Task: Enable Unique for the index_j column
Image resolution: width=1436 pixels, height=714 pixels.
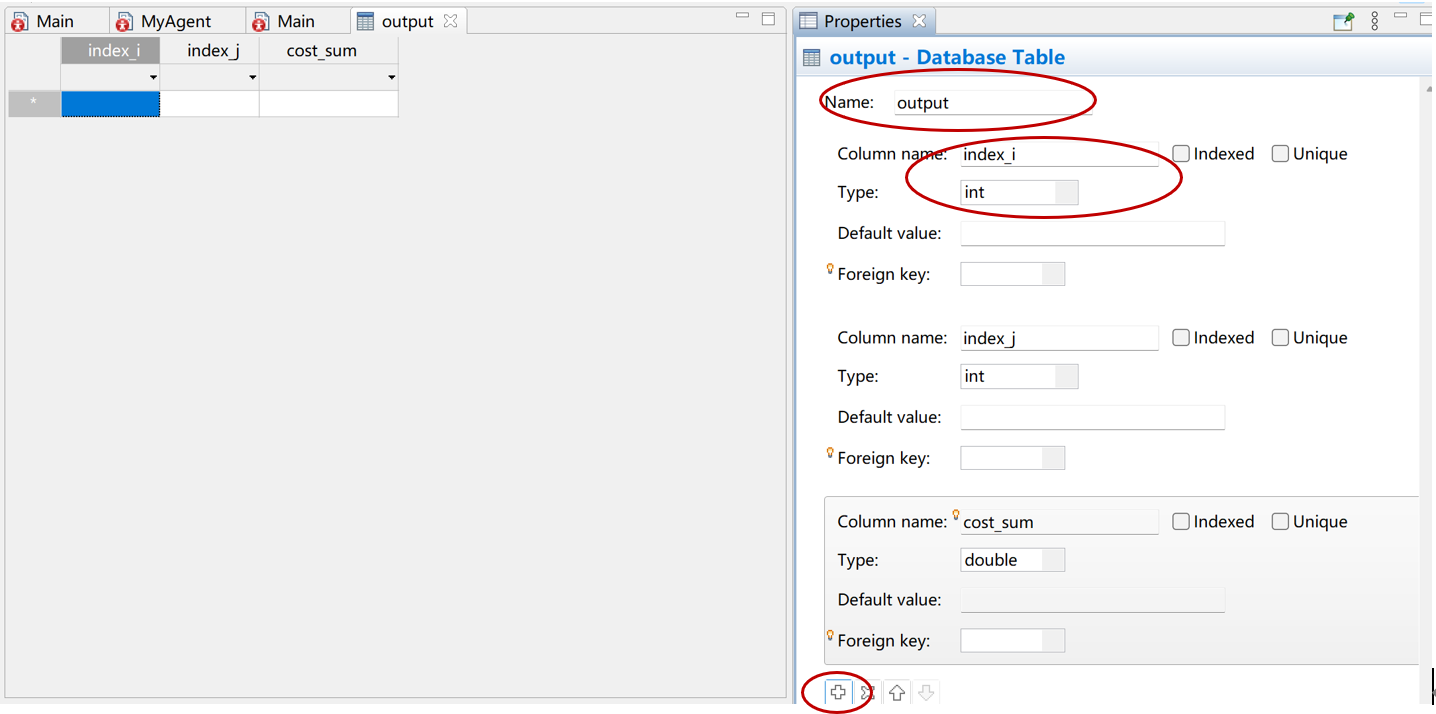Action: pyautogui.click(x=1280, y=337)
